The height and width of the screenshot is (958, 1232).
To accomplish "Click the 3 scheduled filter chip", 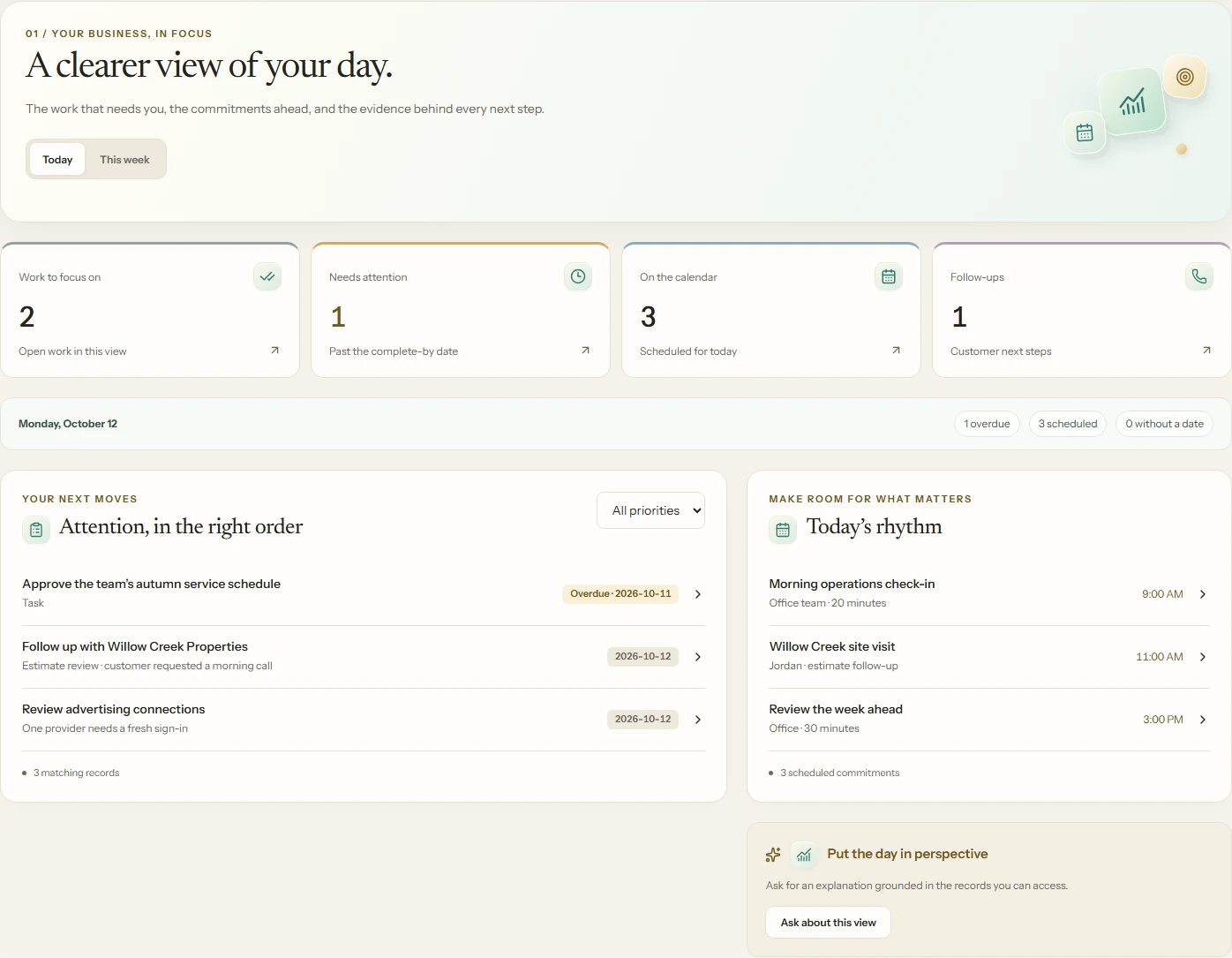I will click(x=1068, y=424).
